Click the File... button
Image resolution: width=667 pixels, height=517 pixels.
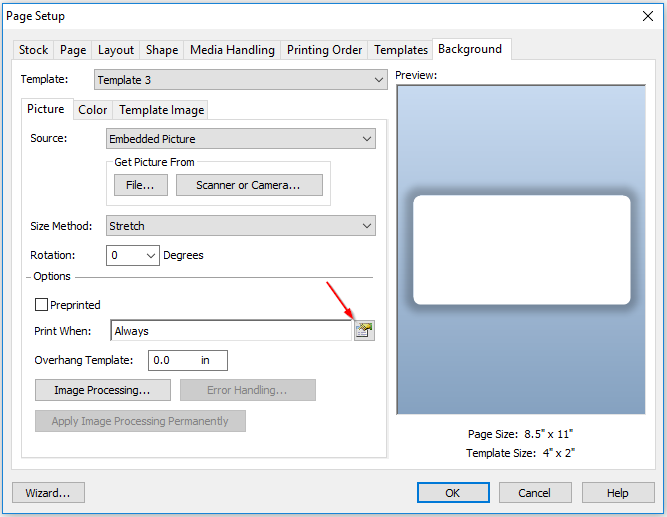click(140, 185)
